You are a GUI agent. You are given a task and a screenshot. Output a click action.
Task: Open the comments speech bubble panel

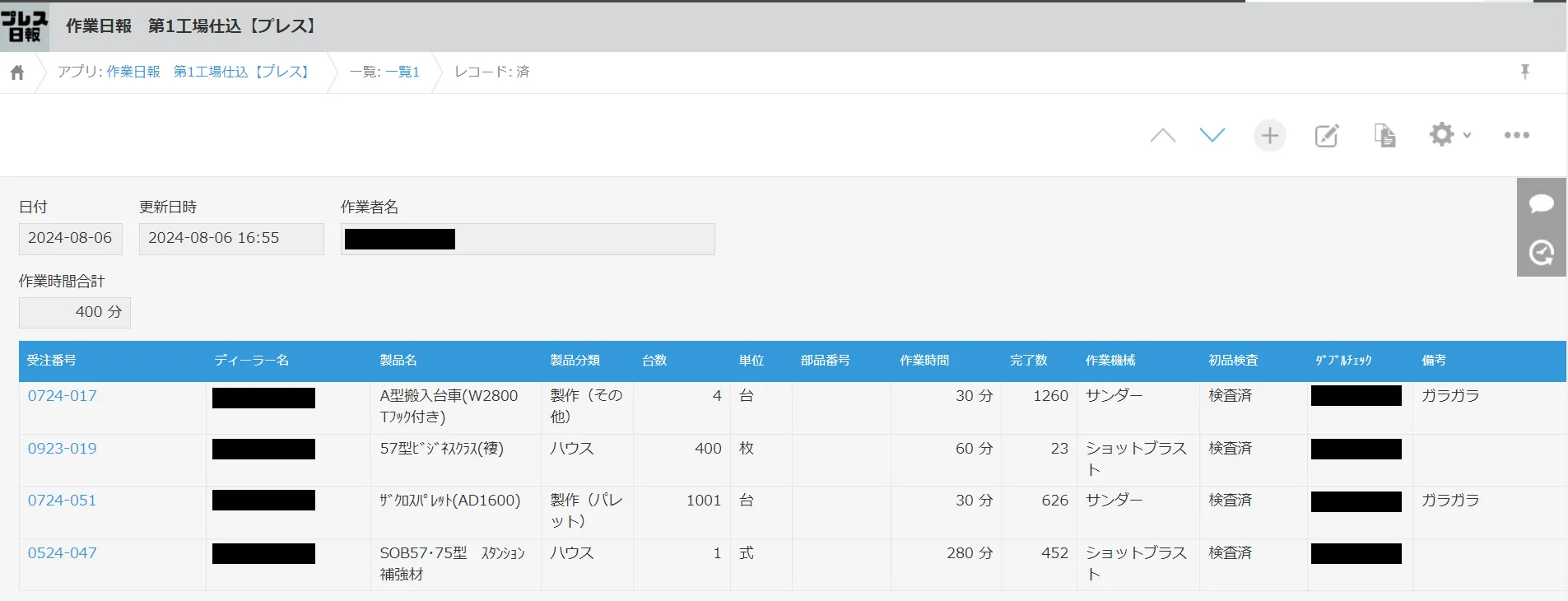pyautogui.click(x=1541, y=203)
